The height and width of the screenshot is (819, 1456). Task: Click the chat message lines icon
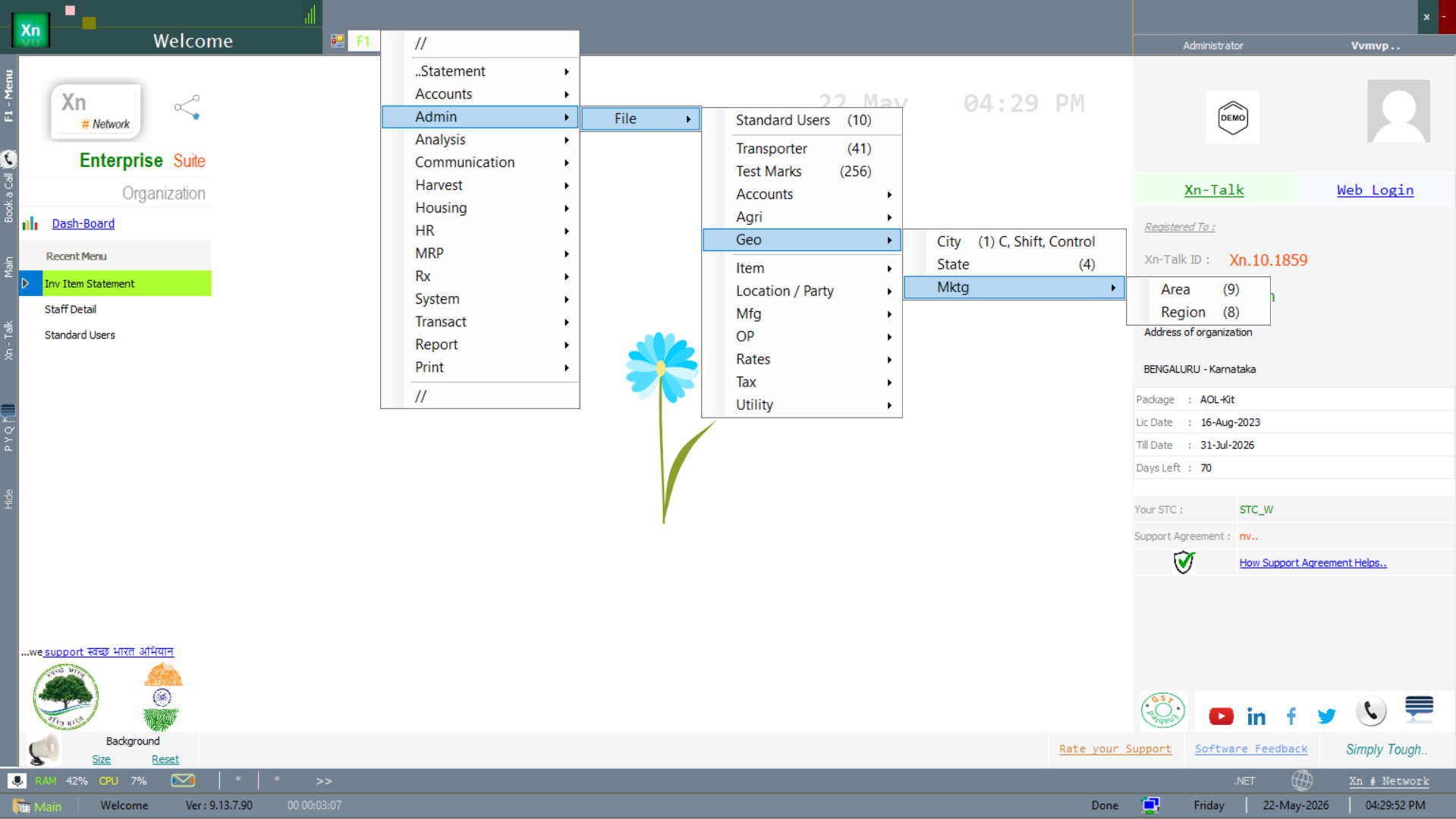pyautogui.click(x=1419, y=707)
